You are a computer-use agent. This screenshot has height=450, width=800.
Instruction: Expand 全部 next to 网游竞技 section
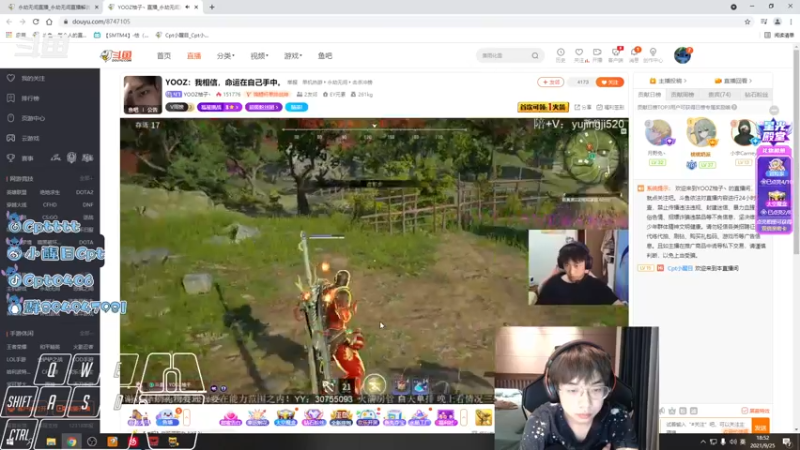pos(86,179)
